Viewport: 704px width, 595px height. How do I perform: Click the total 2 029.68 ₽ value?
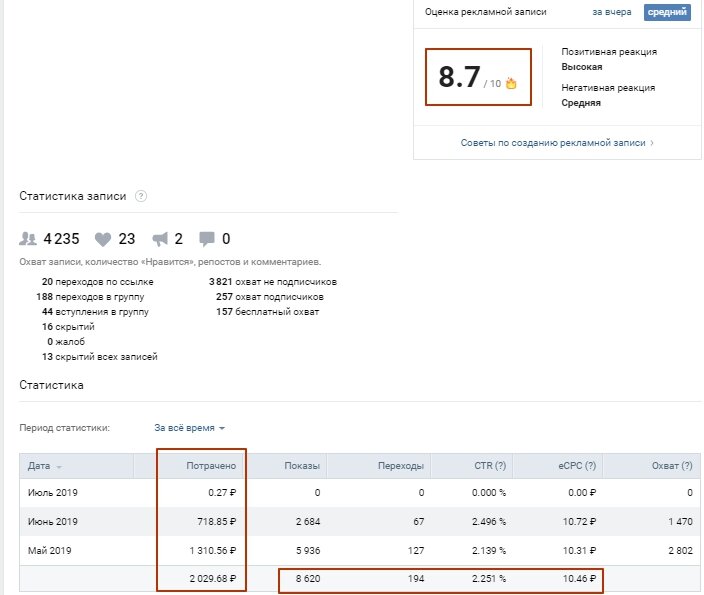point(213,579)
